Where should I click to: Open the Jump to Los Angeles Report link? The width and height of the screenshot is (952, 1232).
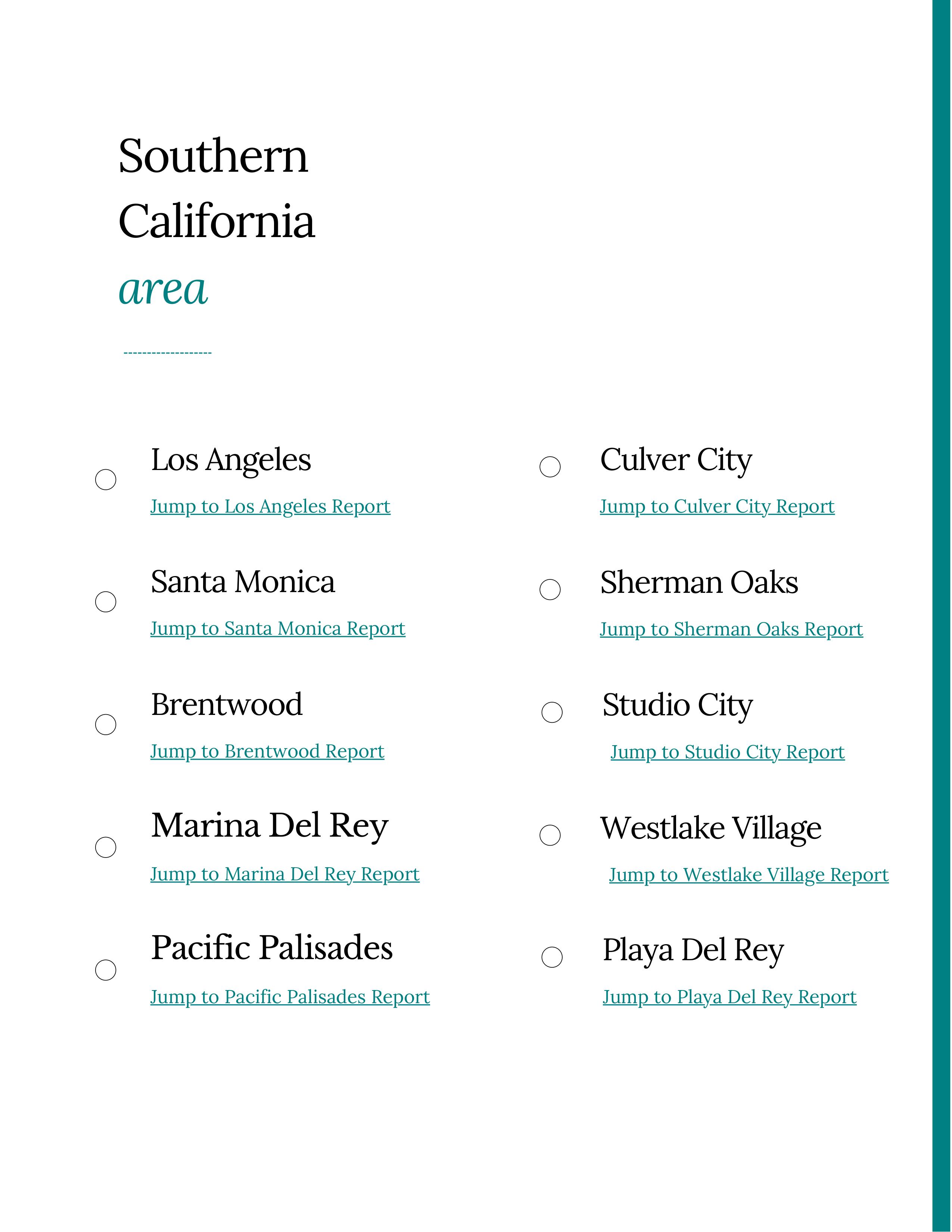(x=270, y=507)
